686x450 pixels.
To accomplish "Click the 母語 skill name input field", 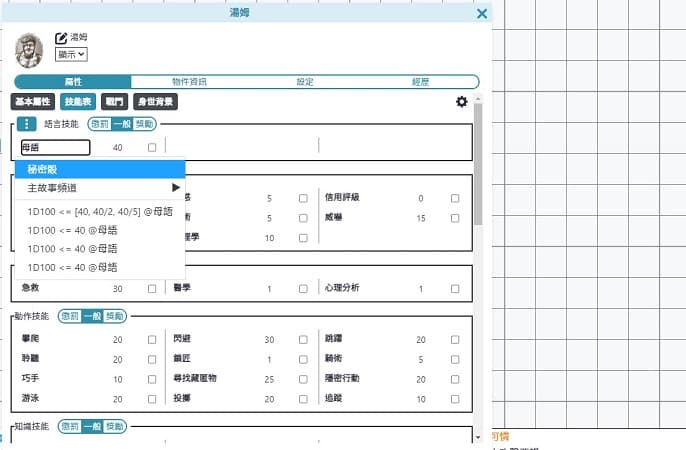I will (x=54, y=147).
